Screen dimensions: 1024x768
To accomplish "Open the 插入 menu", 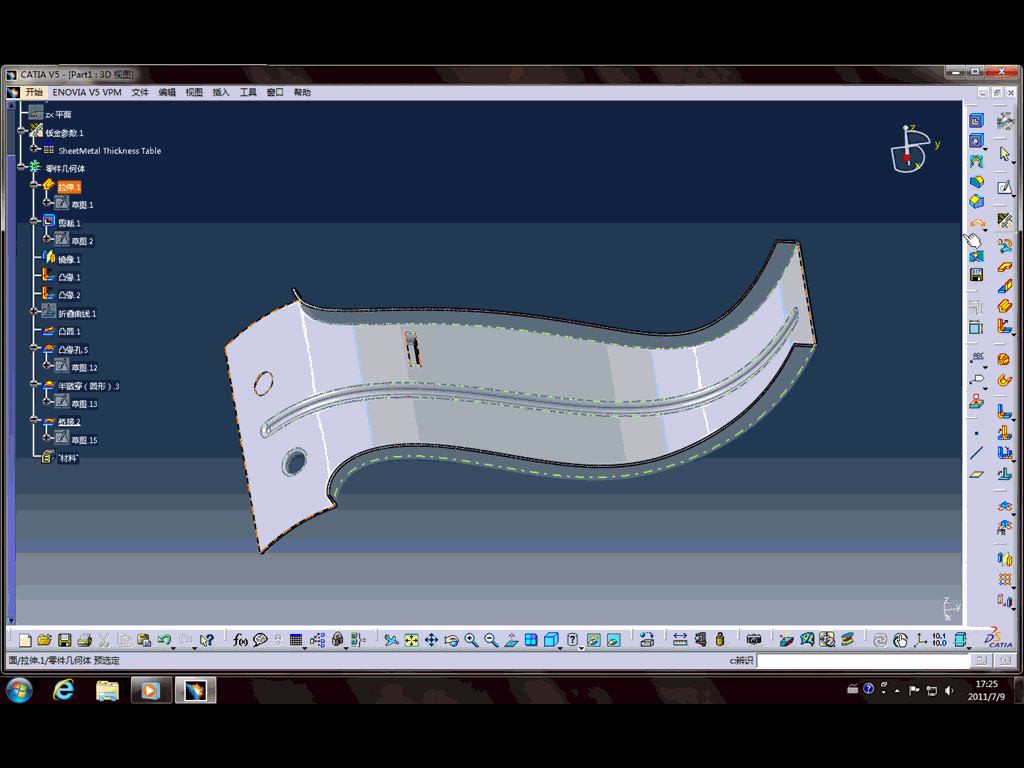I will tap(221, 93).
